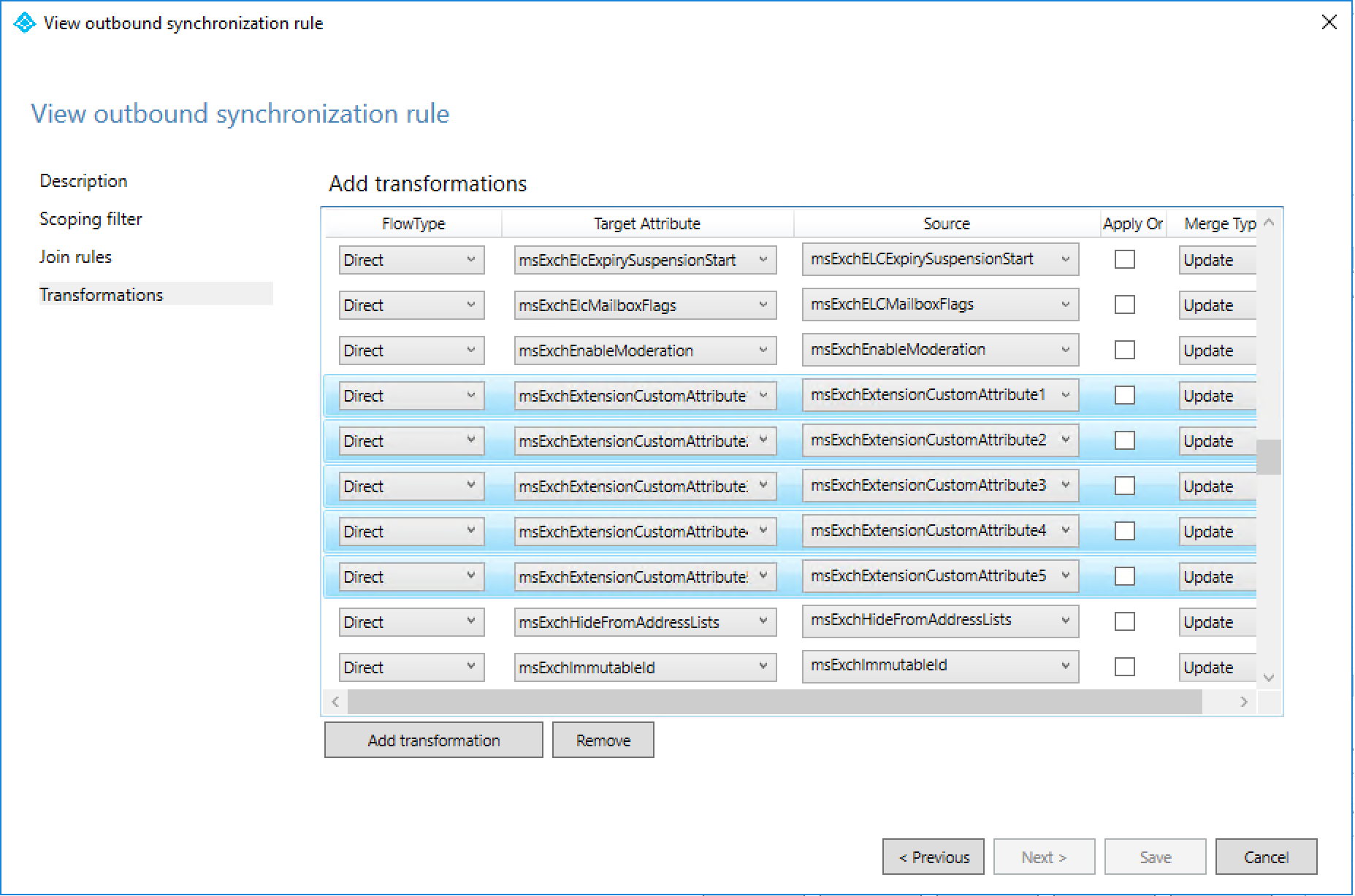Click the down arrow on the vertical scrollbar

pyautogui.click(x=1268, y=678)
